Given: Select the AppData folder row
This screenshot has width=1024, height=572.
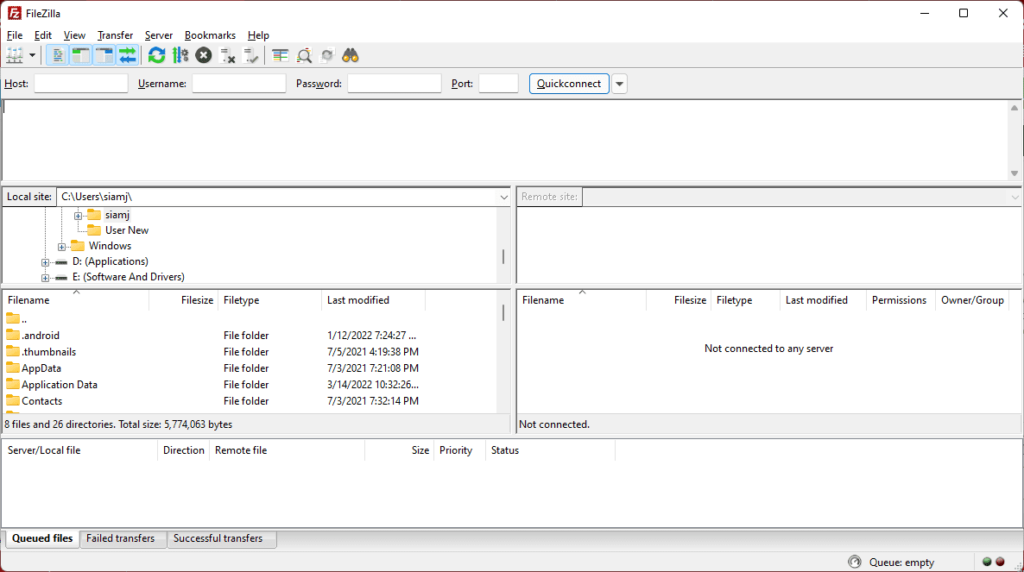Looking at the screenshot, I should click(x=251, y=368).
